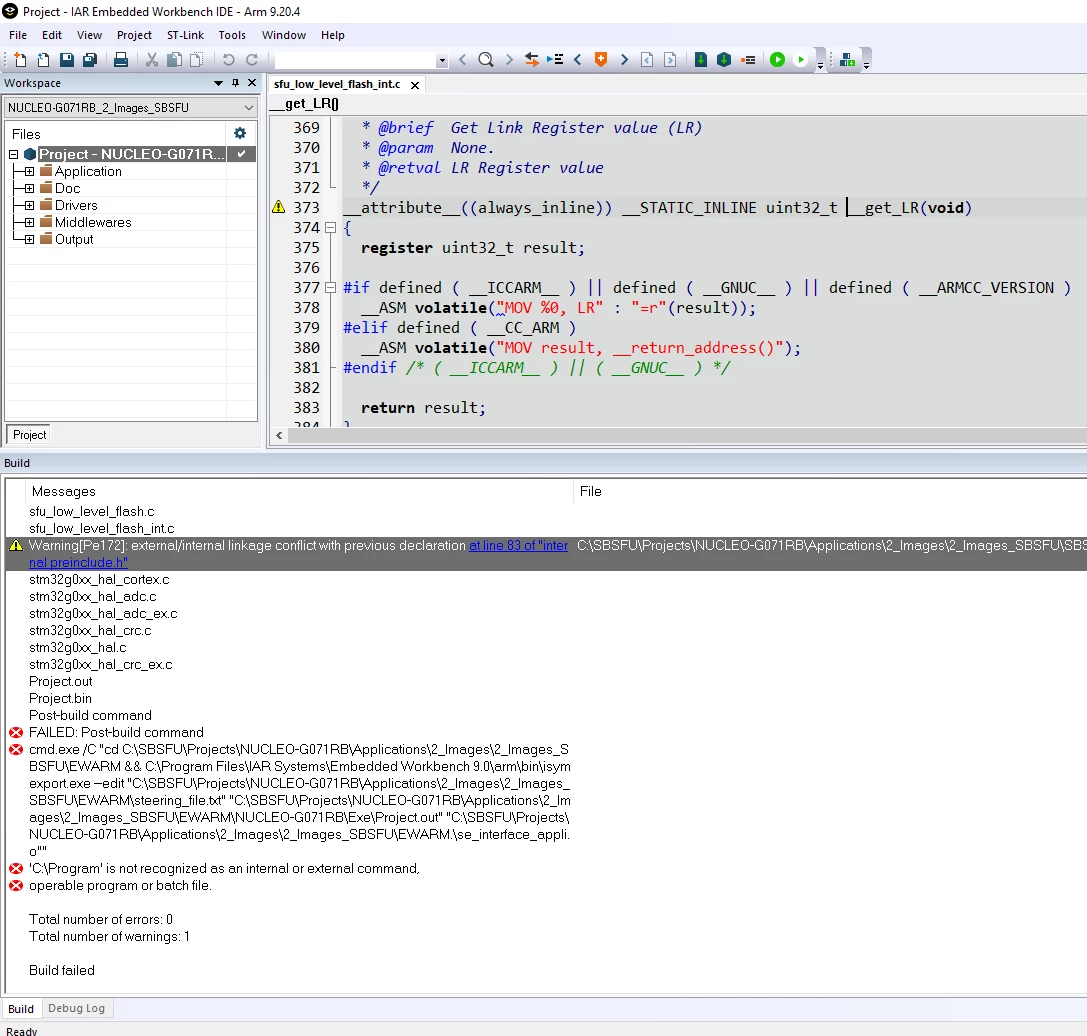Save the current file via toolbar

pos(67,60)
